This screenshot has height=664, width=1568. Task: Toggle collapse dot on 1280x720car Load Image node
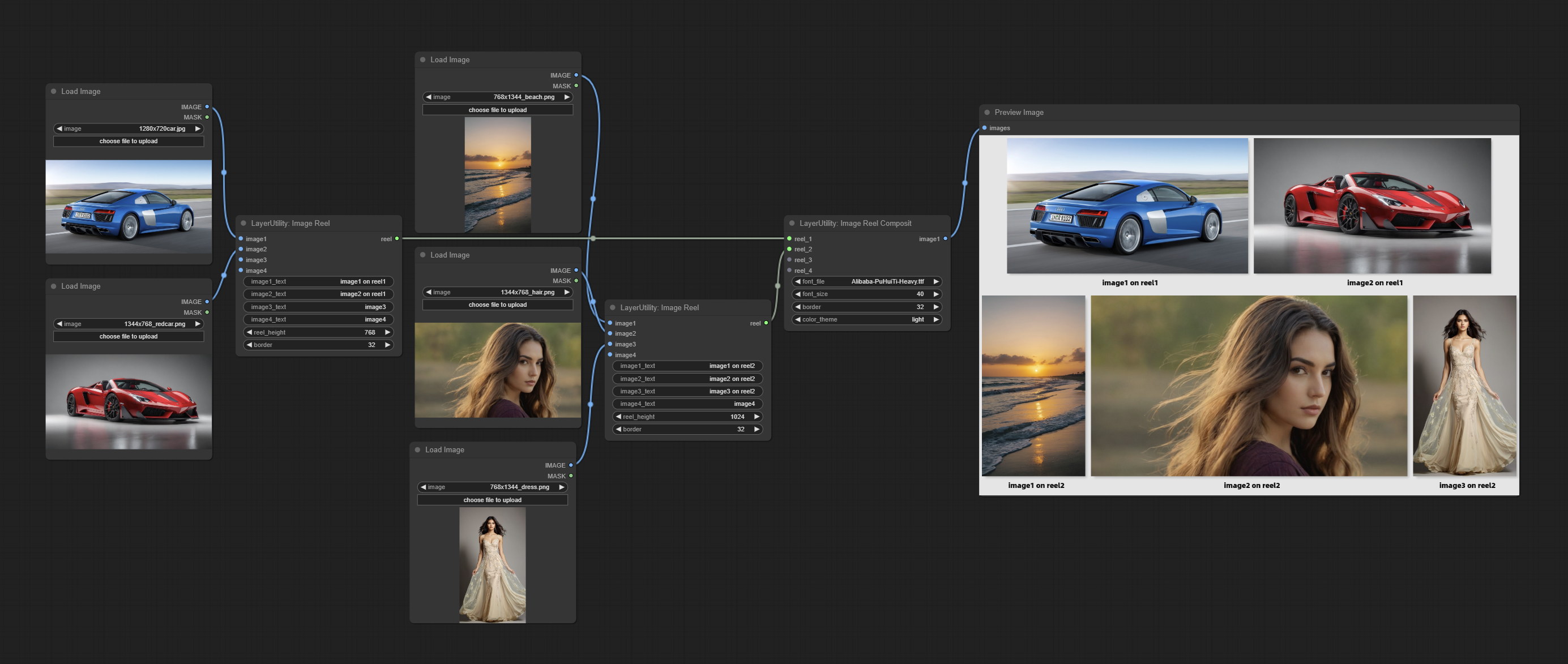[x=54, y=91]
